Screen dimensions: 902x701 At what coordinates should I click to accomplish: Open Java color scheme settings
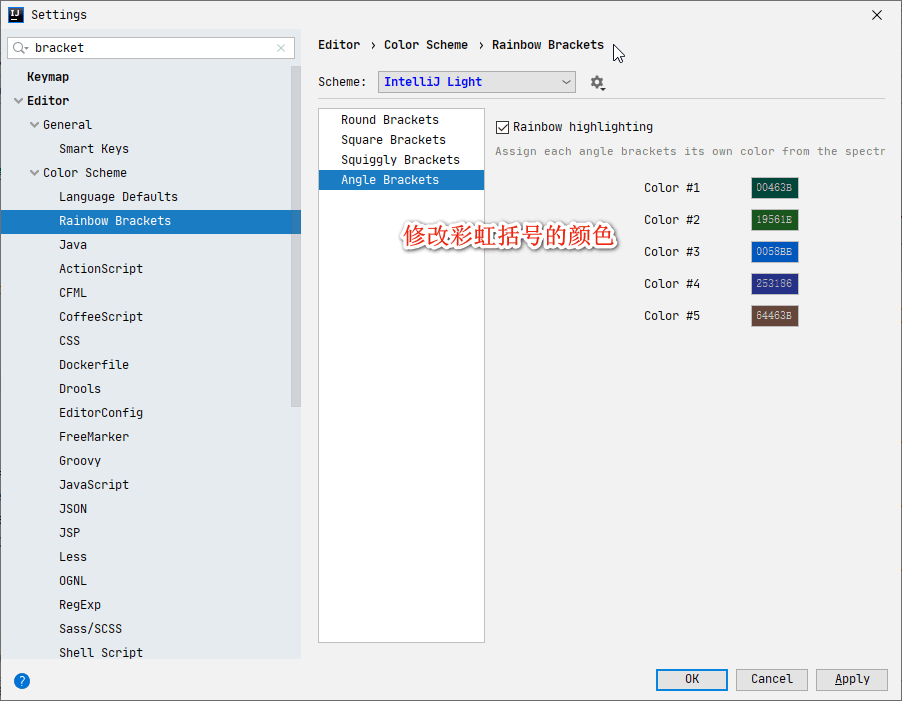click(x=73, y=245)
